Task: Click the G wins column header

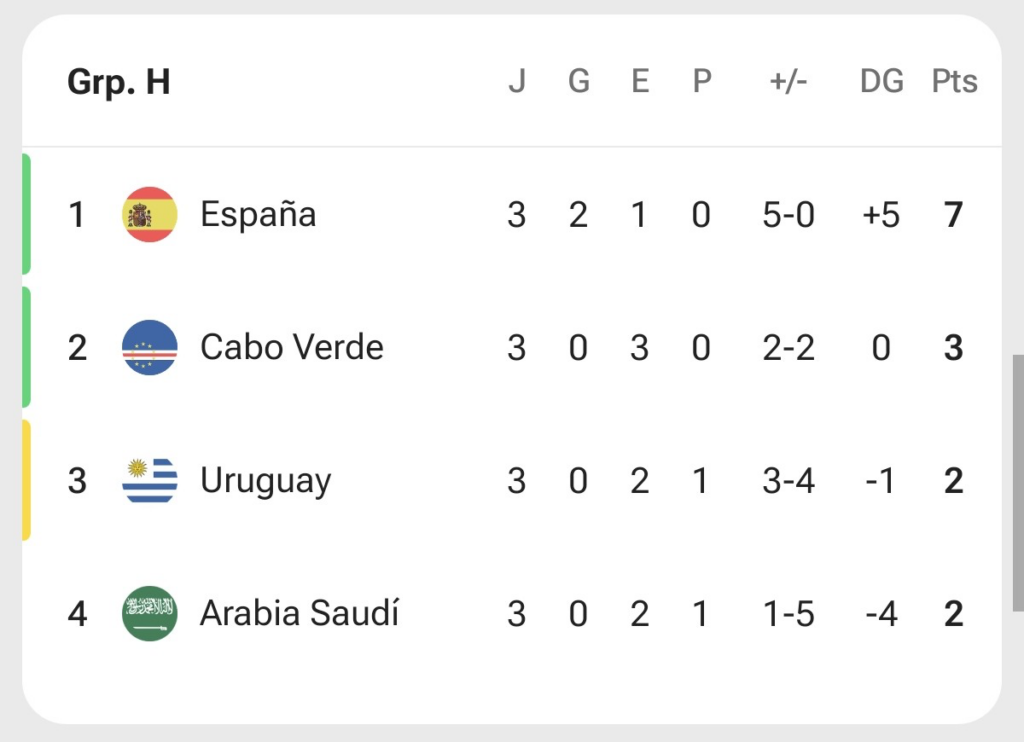Action: tap(579, 82)
